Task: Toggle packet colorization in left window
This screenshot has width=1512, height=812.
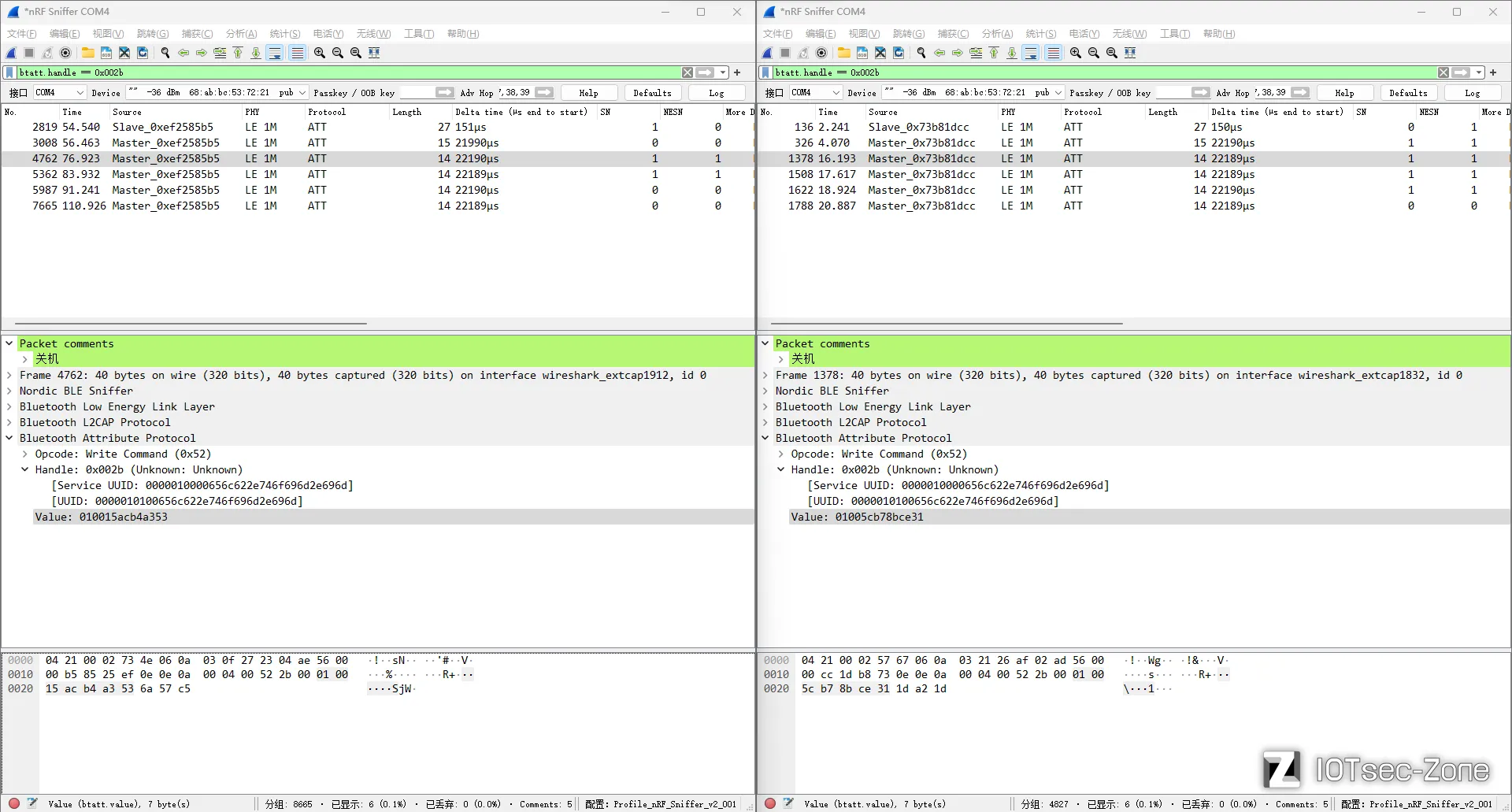Action: click(298, 53)
